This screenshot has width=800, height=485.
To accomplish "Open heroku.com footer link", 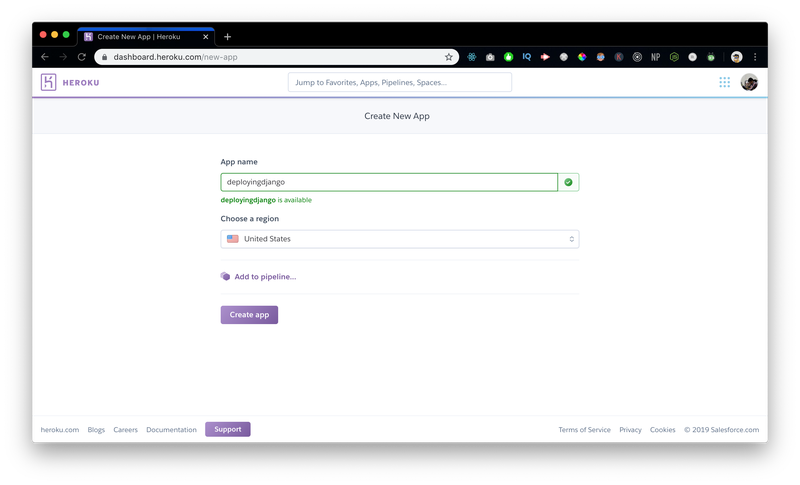I will (60, 430).
